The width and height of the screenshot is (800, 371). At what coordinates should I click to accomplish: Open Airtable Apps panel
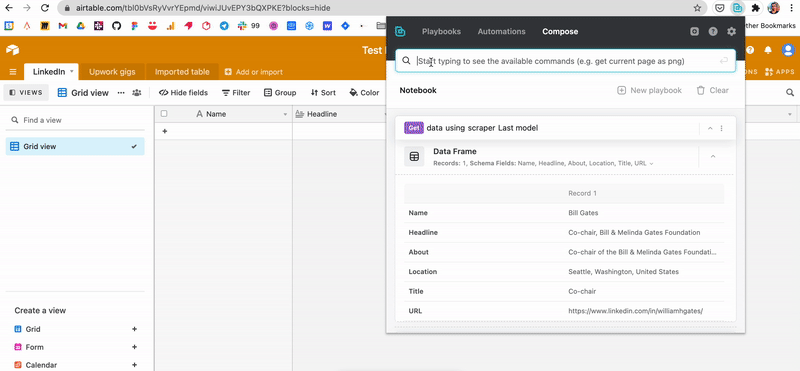[780, 72]
